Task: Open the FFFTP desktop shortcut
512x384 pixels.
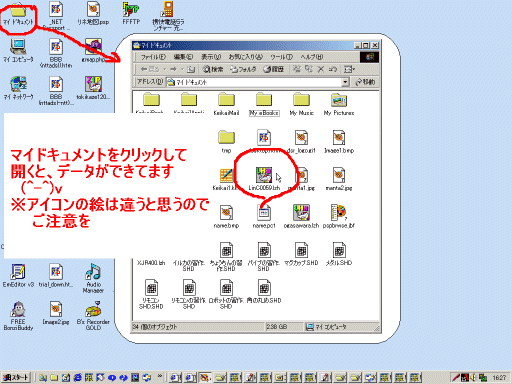Action: [131, 13]
